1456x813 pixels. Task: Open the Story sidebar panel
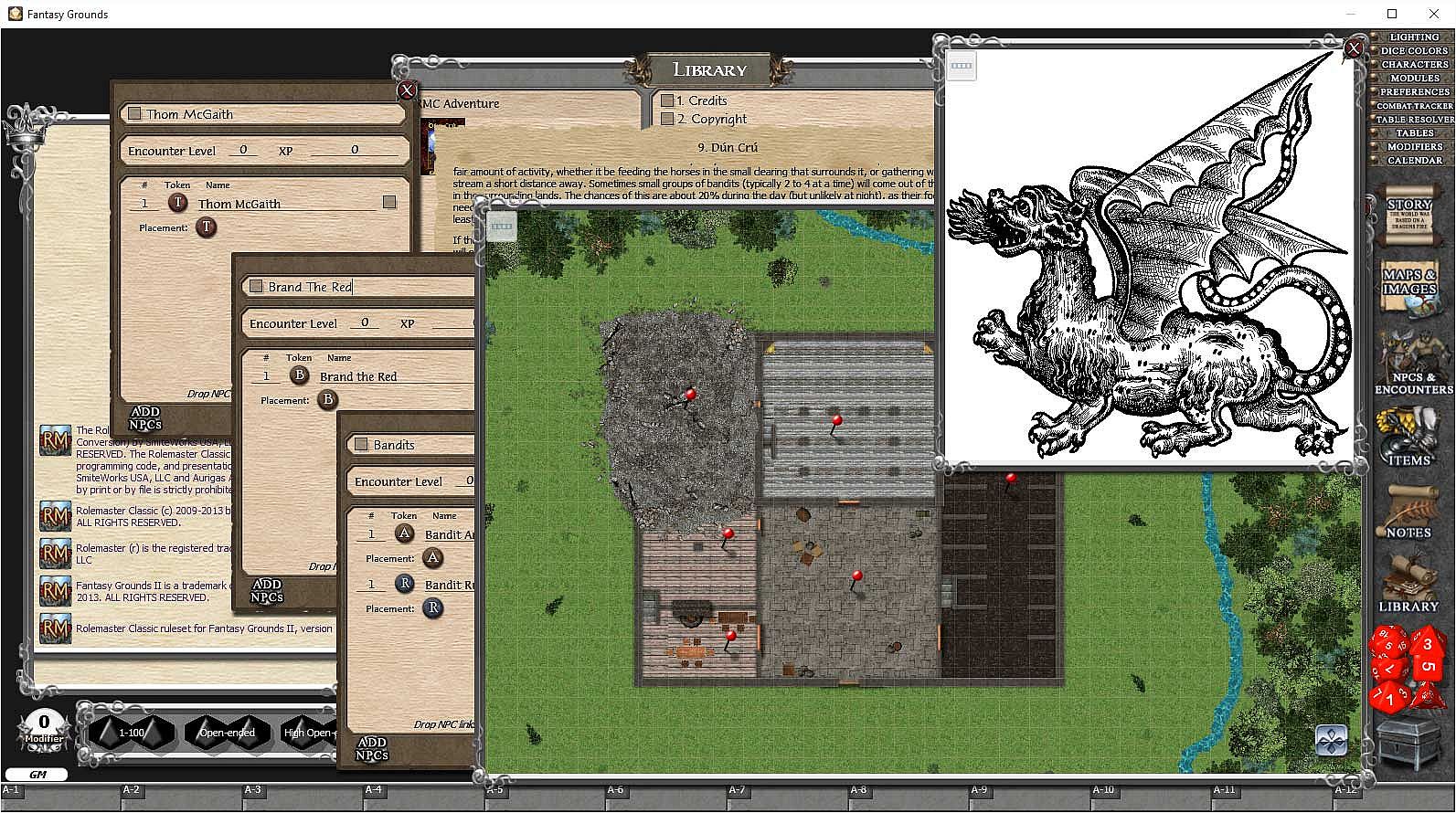(1408, 216)
